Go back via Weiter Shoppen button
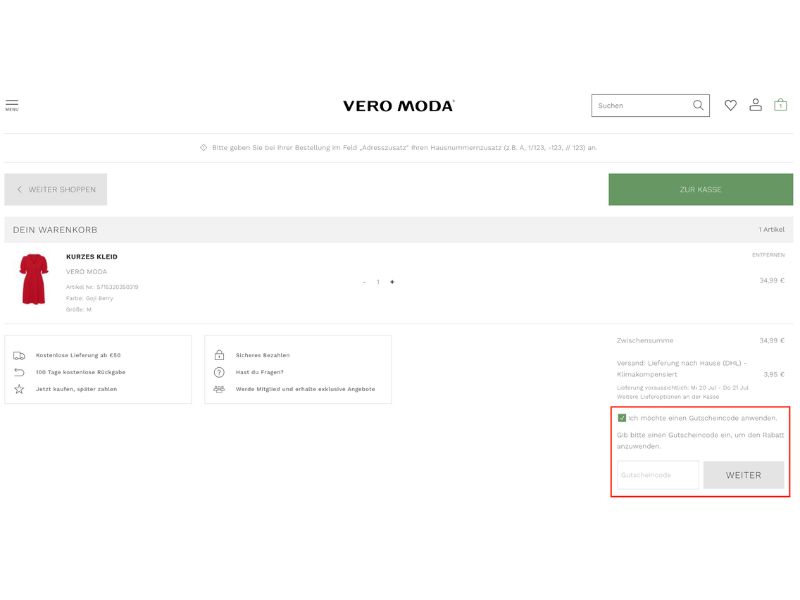The width and height of the screenshot is (800, 600). point(56,189)
